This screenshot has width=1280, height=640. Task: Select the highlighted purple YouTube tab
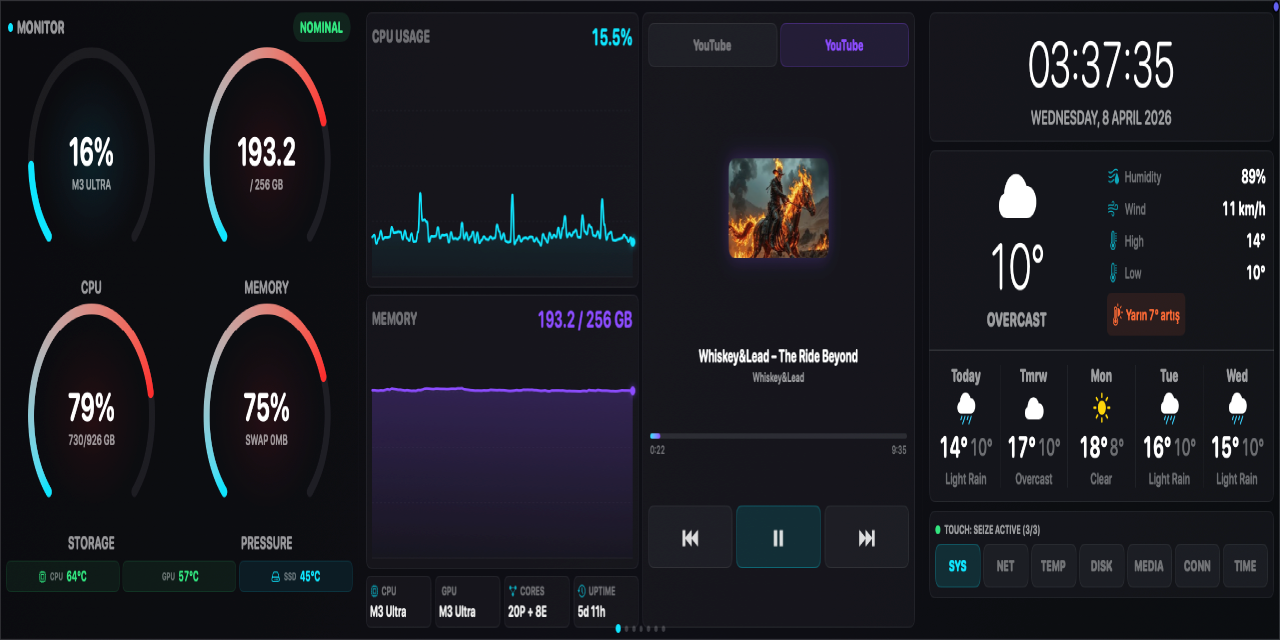pos(844,45)
